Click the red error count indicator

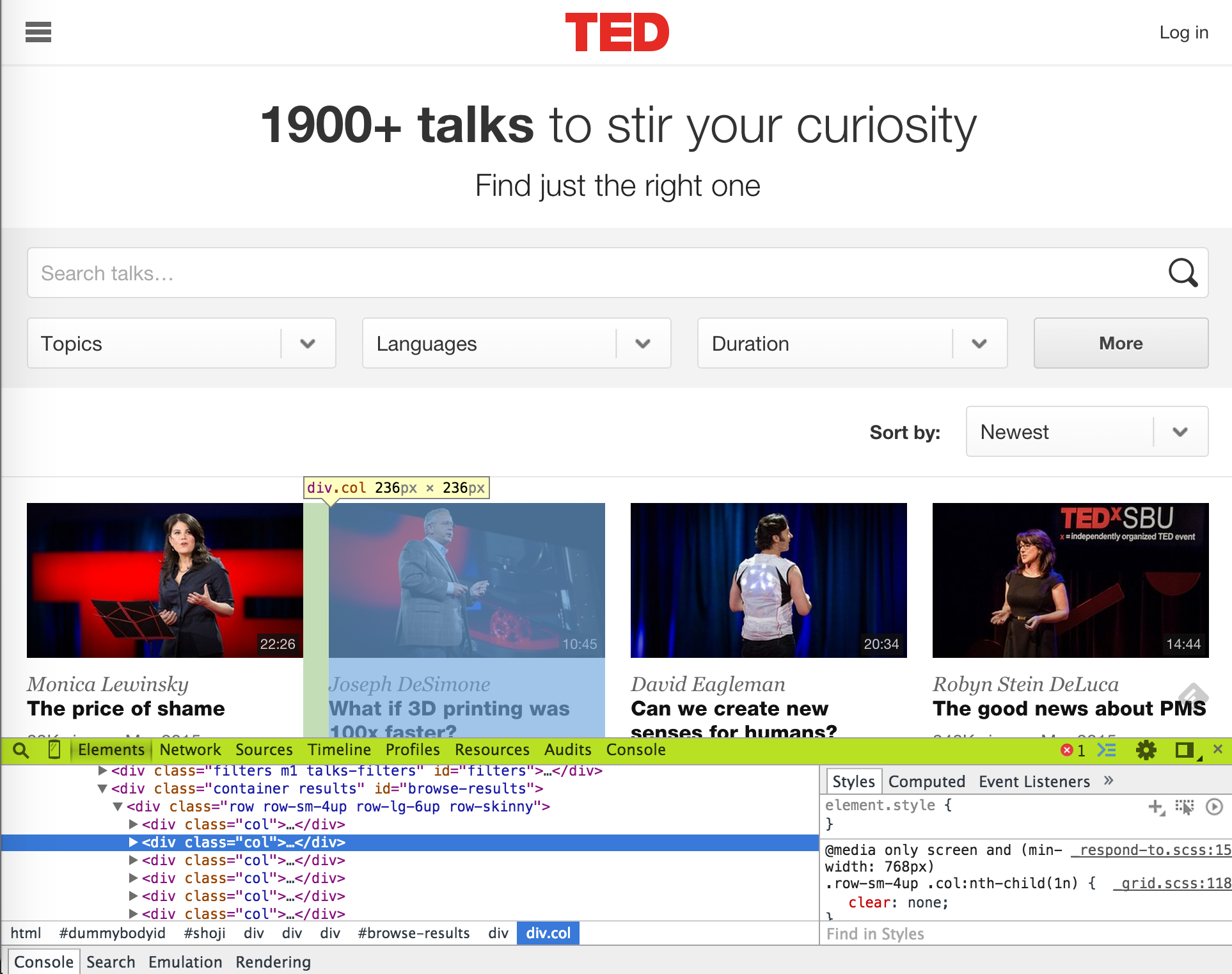(x=1073, y=750)
